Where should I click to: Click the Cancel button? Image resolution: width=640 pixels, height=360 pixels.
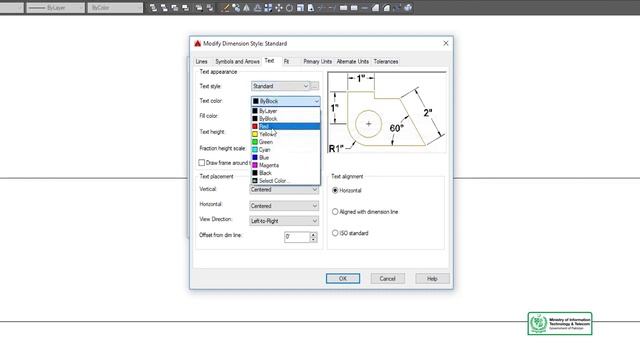tap(387, 278)
